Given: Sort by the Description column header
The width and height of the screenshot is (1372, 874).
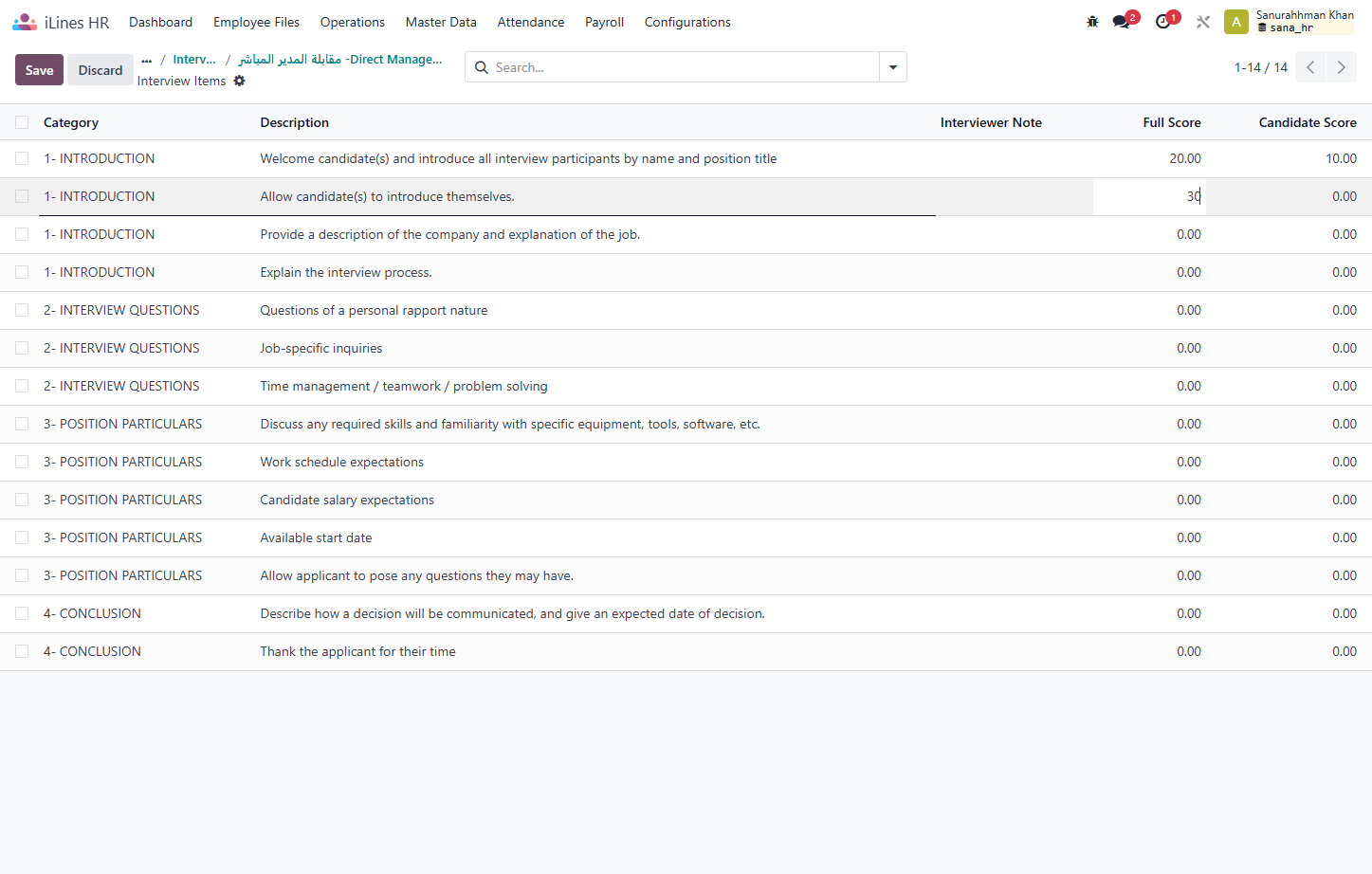Looking at the screenshot, I should [295, 122].
